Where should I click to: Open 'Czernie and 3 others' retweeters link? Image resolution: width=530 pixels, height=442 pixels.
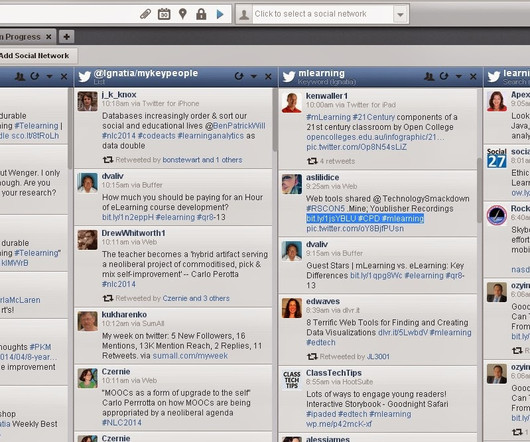(x=196, y=298)
